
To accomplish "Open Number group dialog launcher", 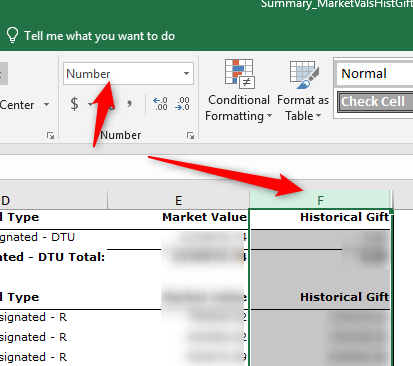I will point(190,135).
